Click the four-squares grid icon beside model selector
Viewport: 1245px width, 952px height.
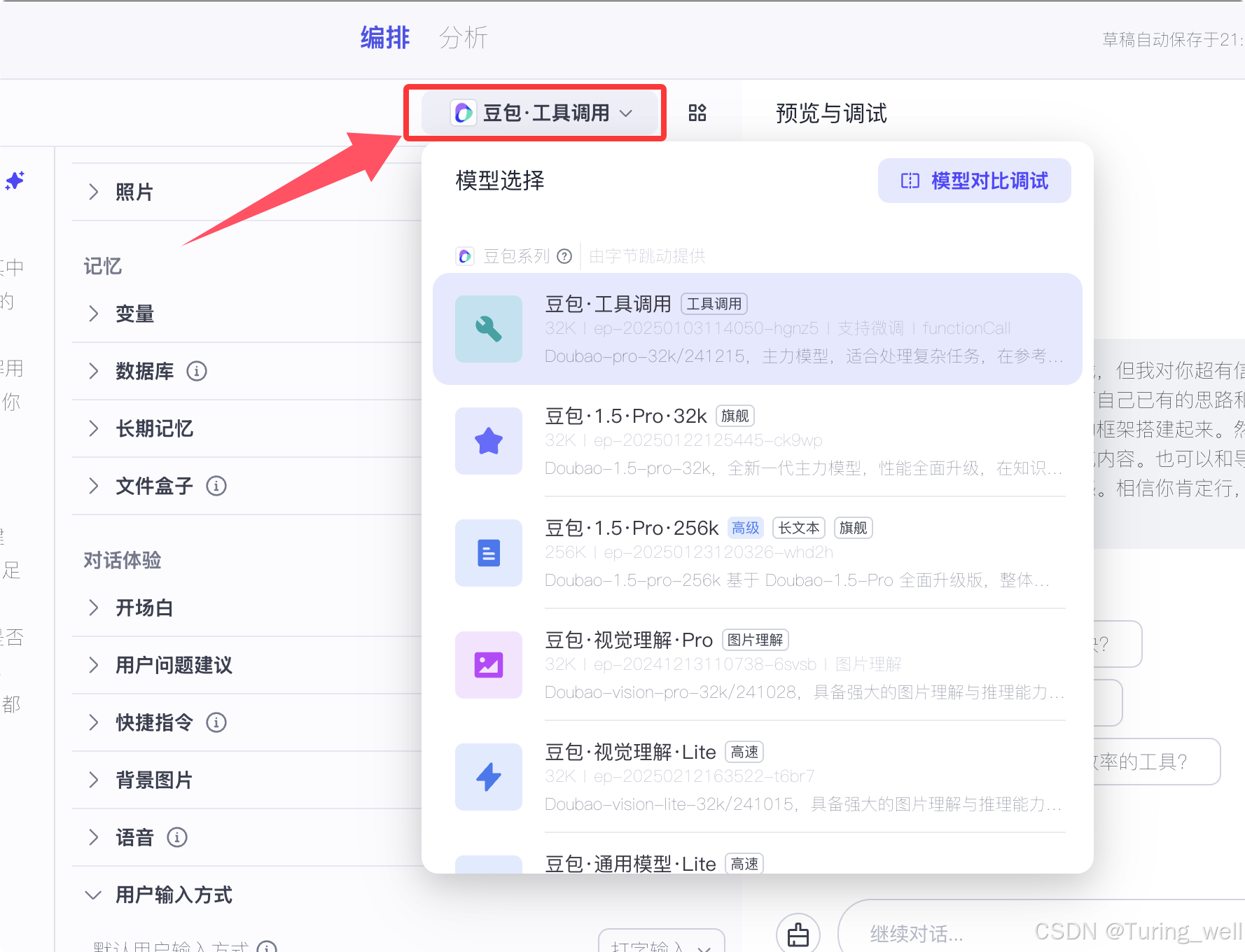tap(697, 113)
